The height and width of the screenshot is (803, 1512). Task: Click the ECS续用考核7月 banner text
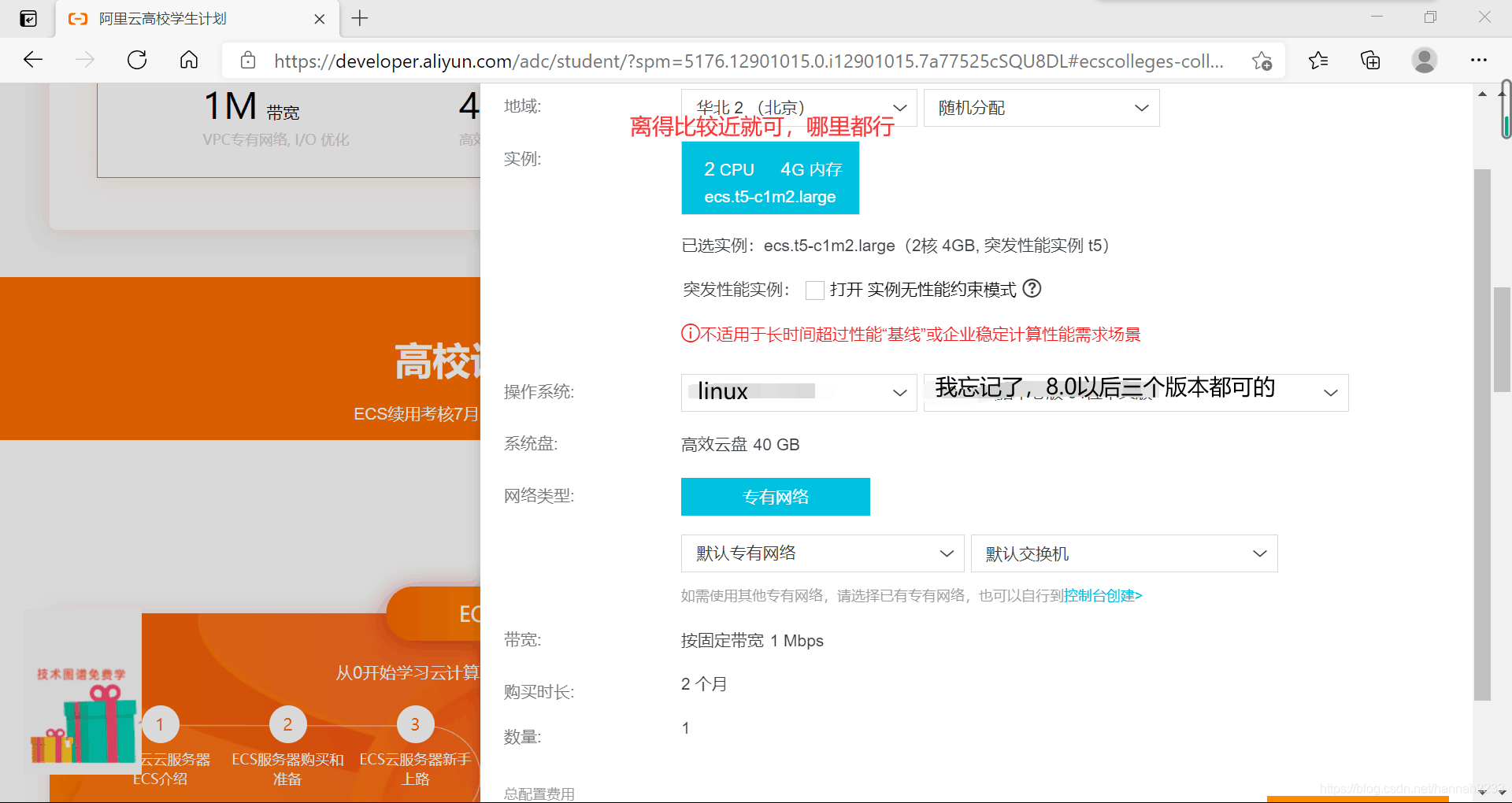pos(416,414)
